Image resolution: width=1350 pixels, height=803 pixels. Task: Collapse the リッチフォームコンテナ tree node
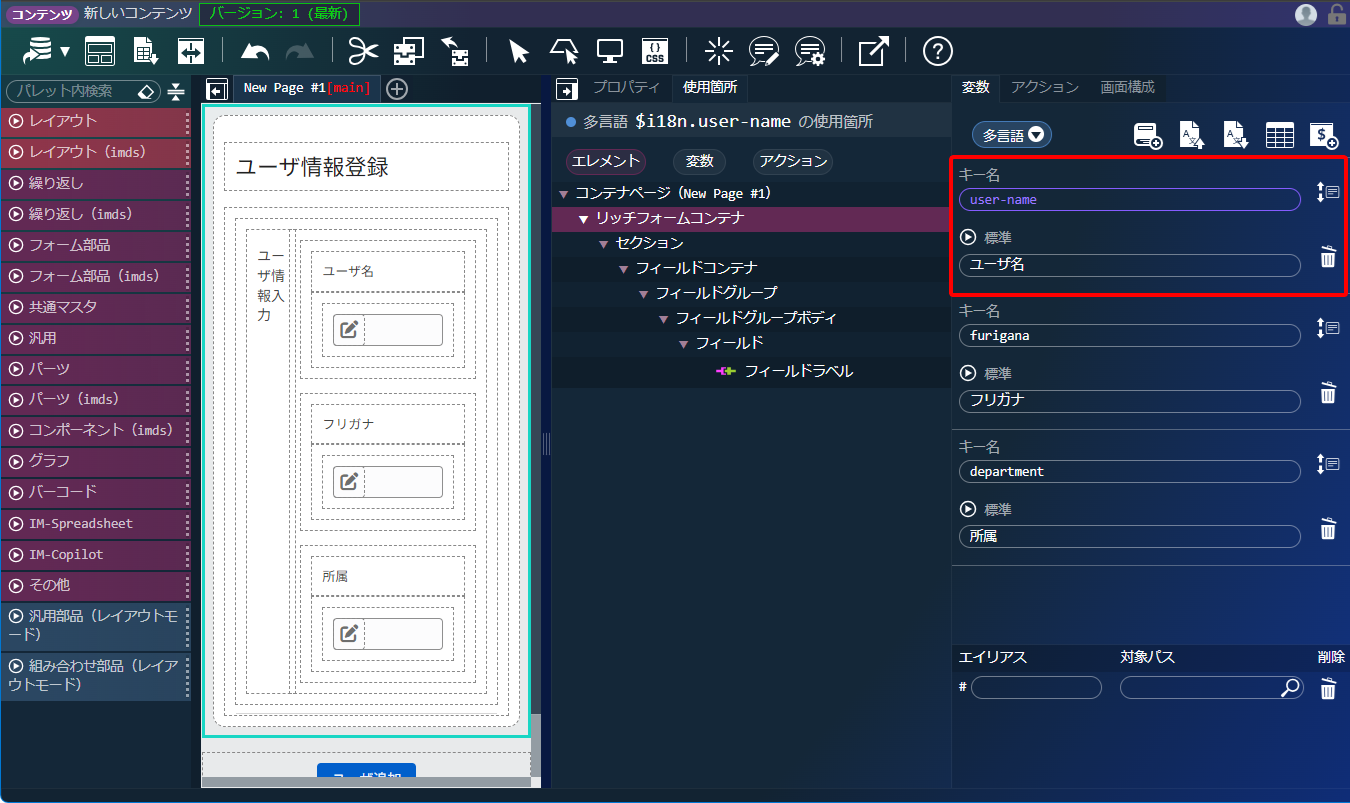pos(583,219)
